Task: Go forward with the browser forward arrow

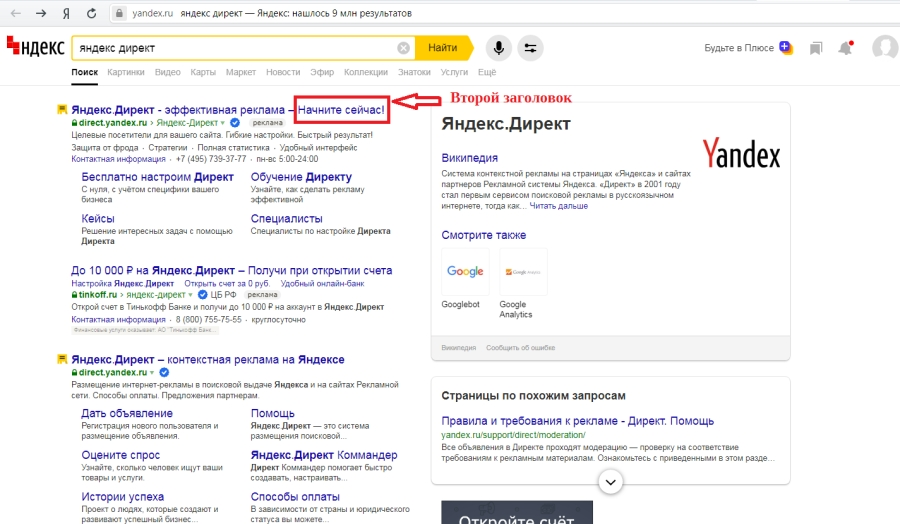Action: (x=41, y=13)
